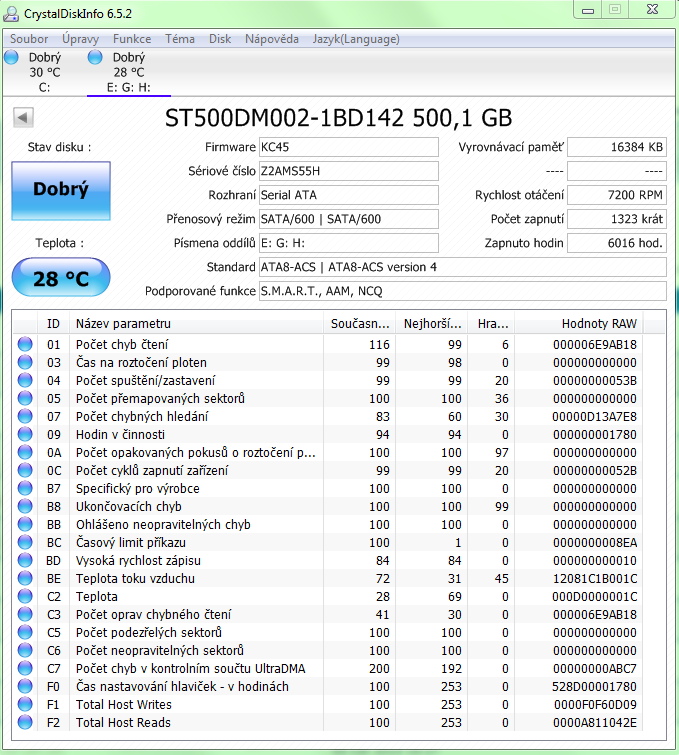The height and width of the screenshot is (755, 679).
Task: Click status icon of row F1 Total Host Writes
Action: click(x=25, y=704)
